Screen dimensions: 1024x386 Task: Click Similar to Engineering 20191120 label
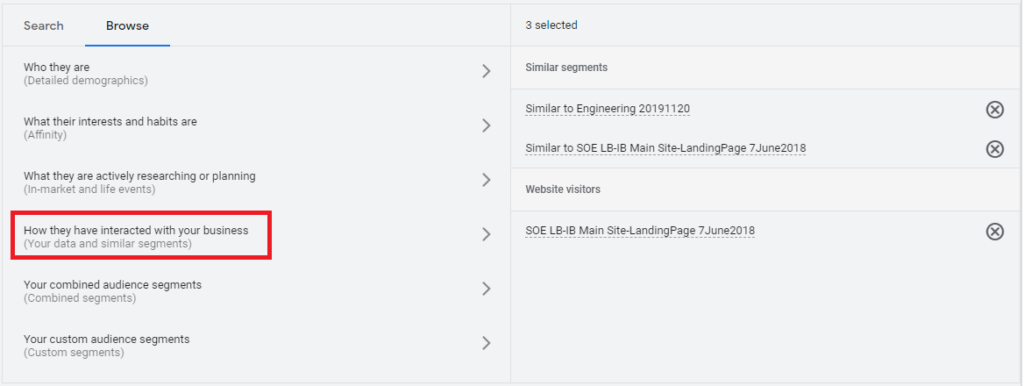(x=607, y=108)
